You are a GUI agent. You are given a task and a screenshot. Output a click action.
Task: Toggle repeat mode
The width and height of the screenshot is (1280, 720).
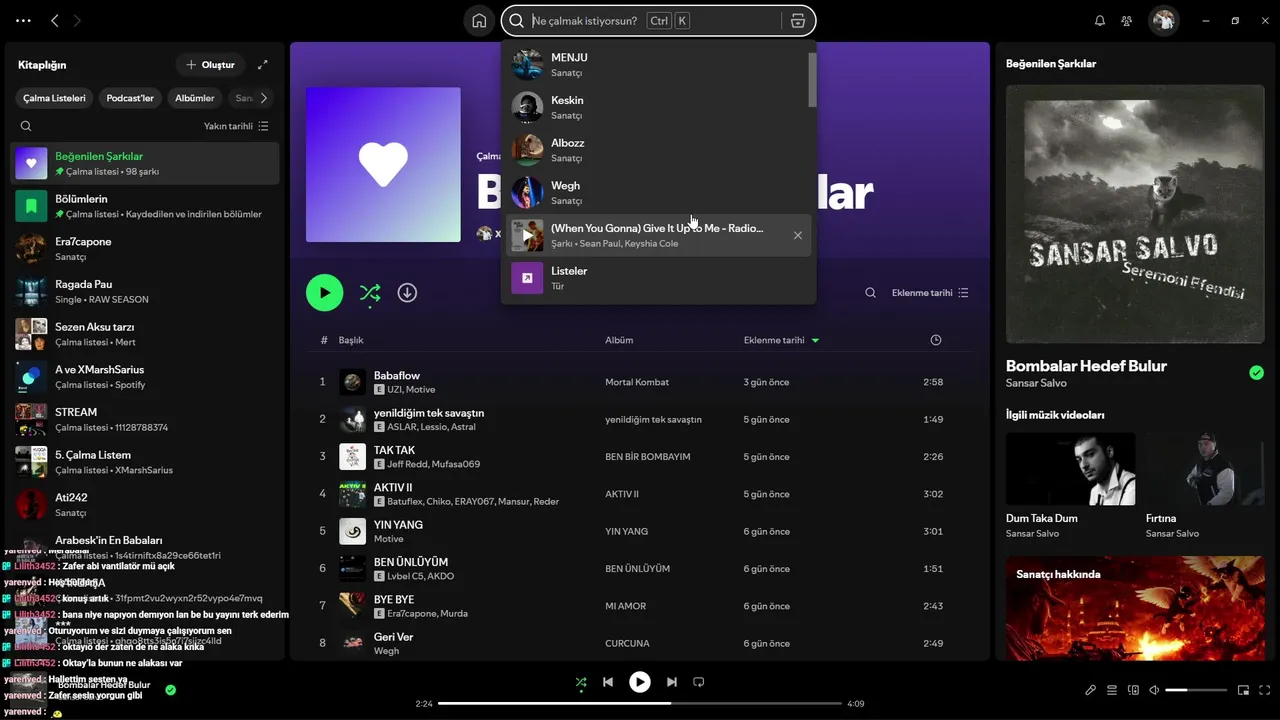point(699,682)
